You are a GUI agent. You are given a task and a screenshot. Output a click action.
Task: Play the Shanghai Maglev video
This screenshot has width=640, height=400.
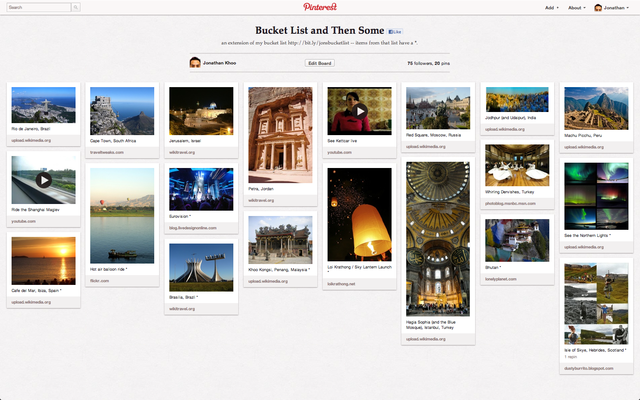click(43, 180)
